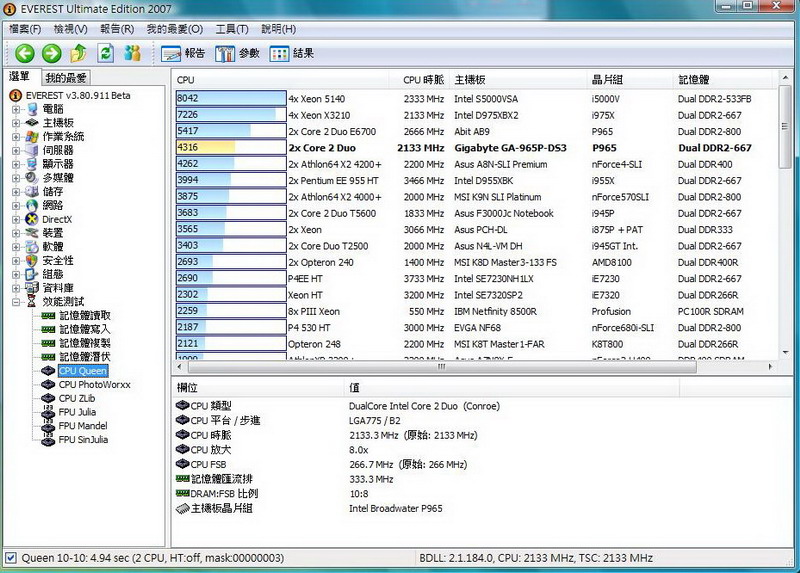Click the Up level arrow icon
Viewport: 800px width, 573px height.
coord(79,53)
